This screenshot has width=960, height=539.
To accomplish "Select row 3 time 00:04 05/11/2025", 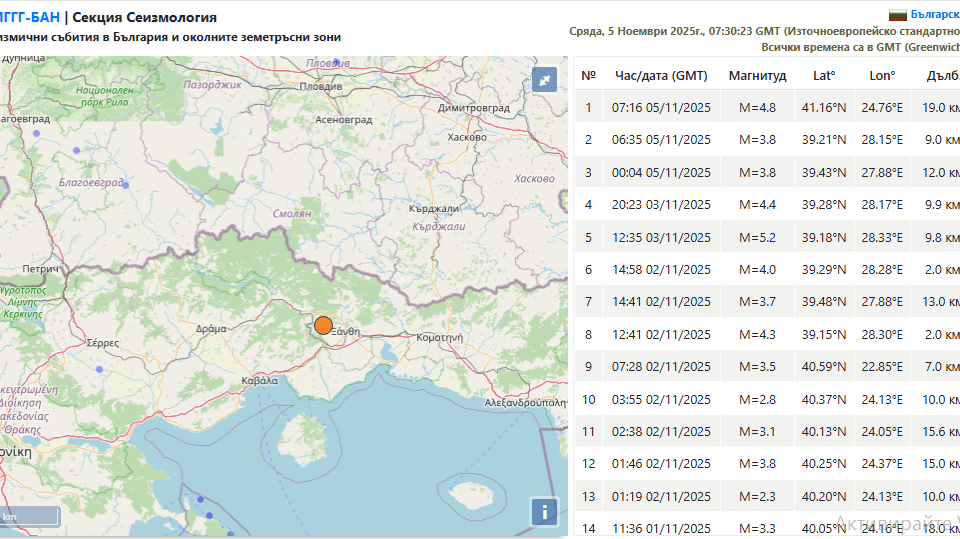I will tap(661, 173).
